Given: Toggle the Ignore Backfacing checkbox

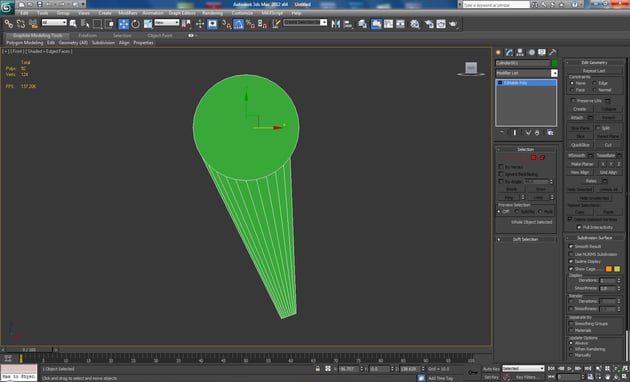Looking at the screenshot, I should pos(501,174).
